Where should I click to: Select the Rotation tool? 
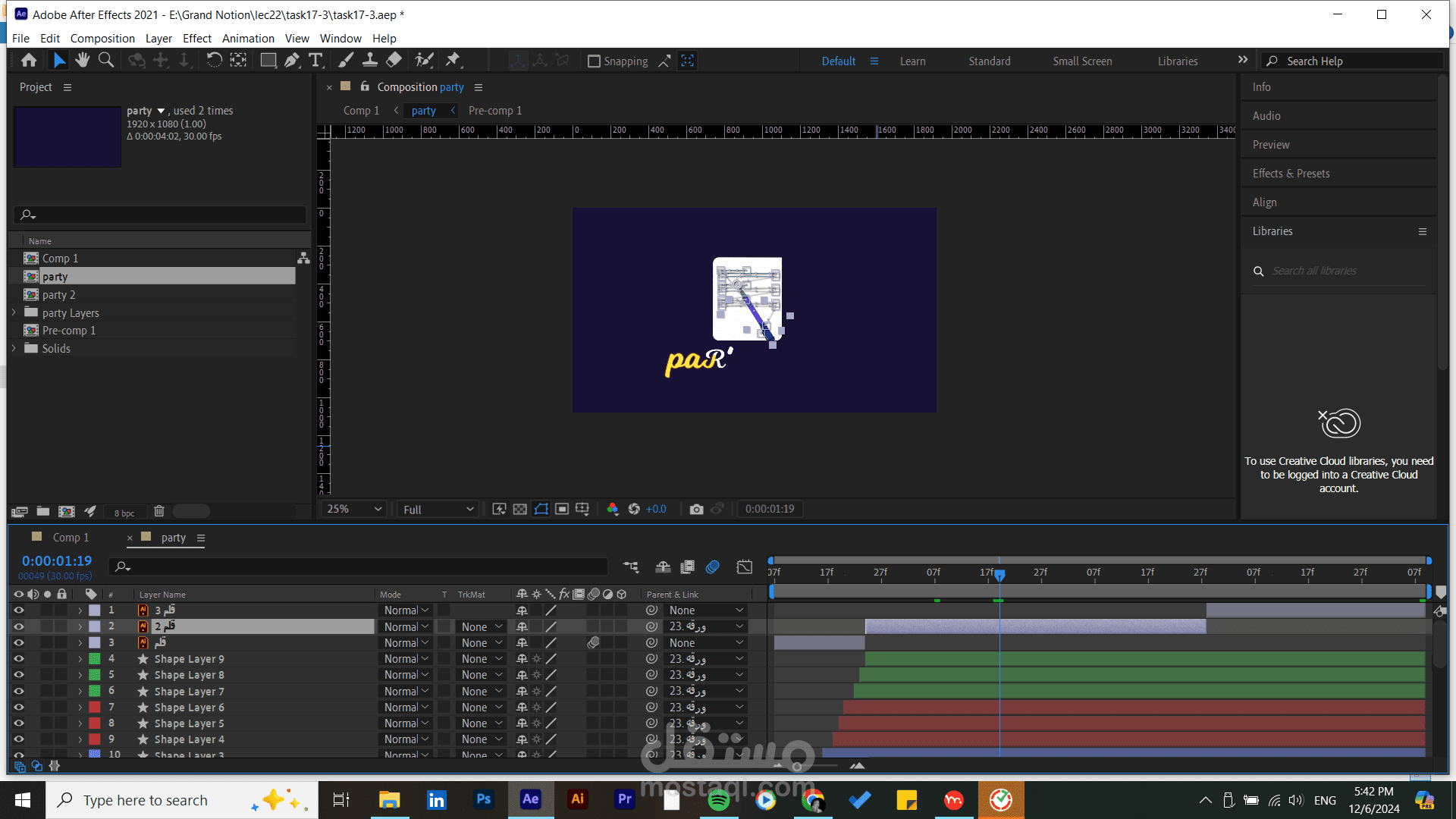click(215, 61)
